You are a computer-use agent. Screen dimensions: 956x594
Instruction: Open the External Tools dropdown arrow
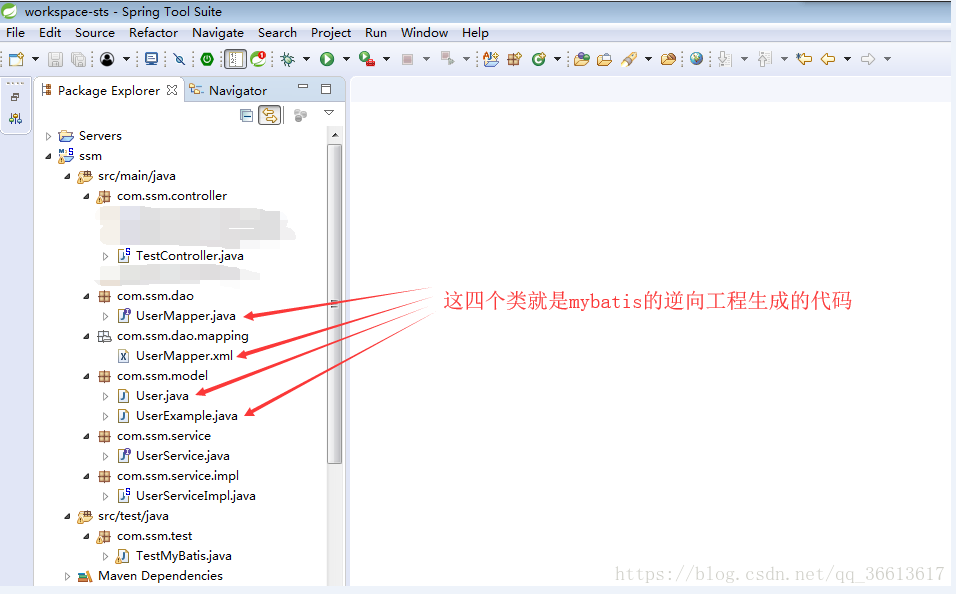coord(387,59)
